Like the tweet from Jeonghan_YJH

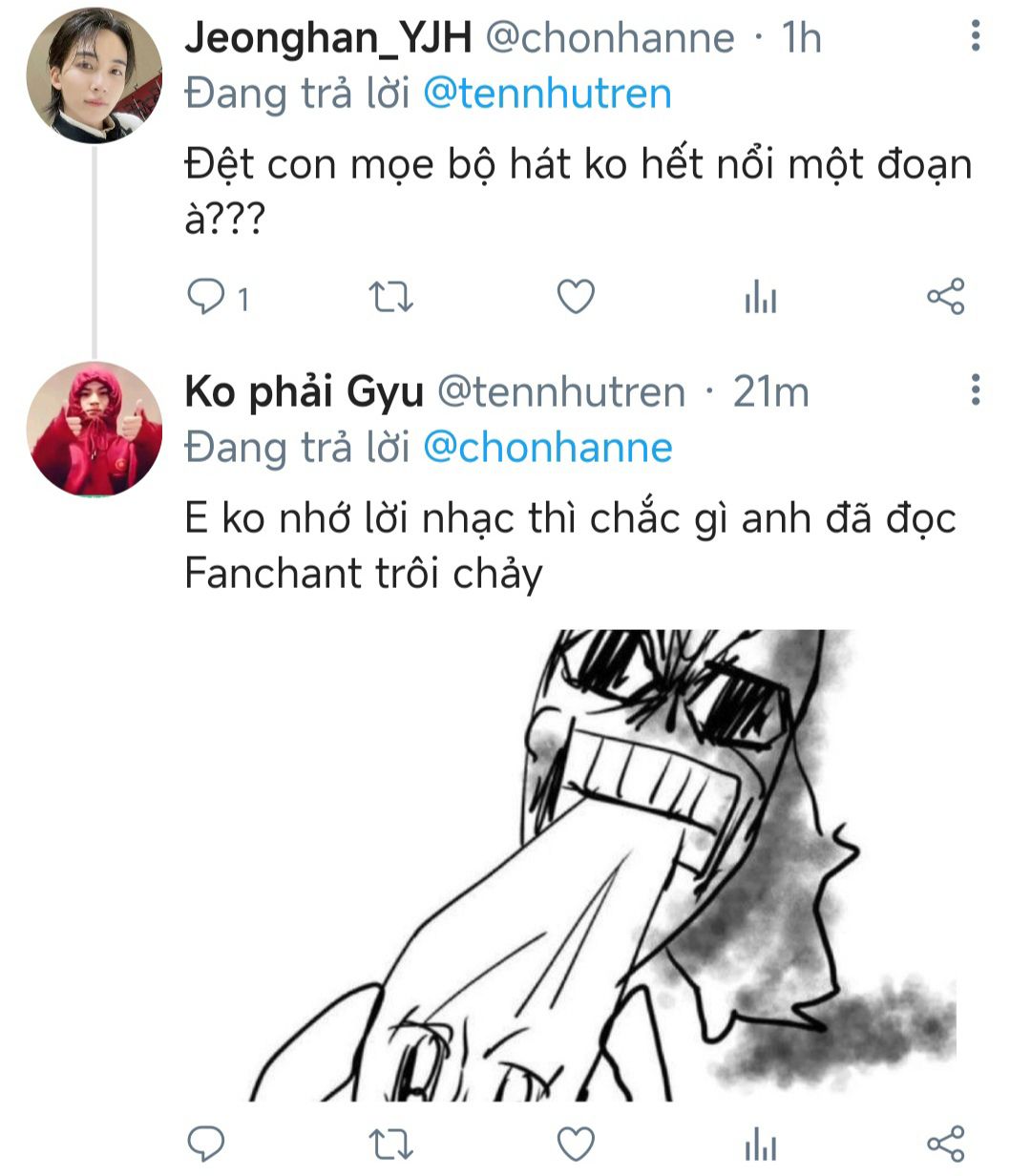pyautogui.click(x=576, y=298)
